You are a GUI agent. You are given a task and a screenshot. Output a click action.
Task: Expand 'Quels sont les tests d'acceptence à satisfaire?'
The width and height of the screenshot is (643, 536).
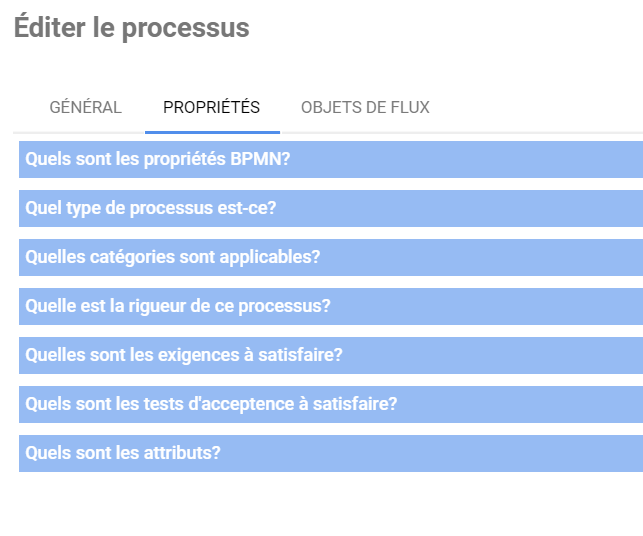(x=330, y=404)
